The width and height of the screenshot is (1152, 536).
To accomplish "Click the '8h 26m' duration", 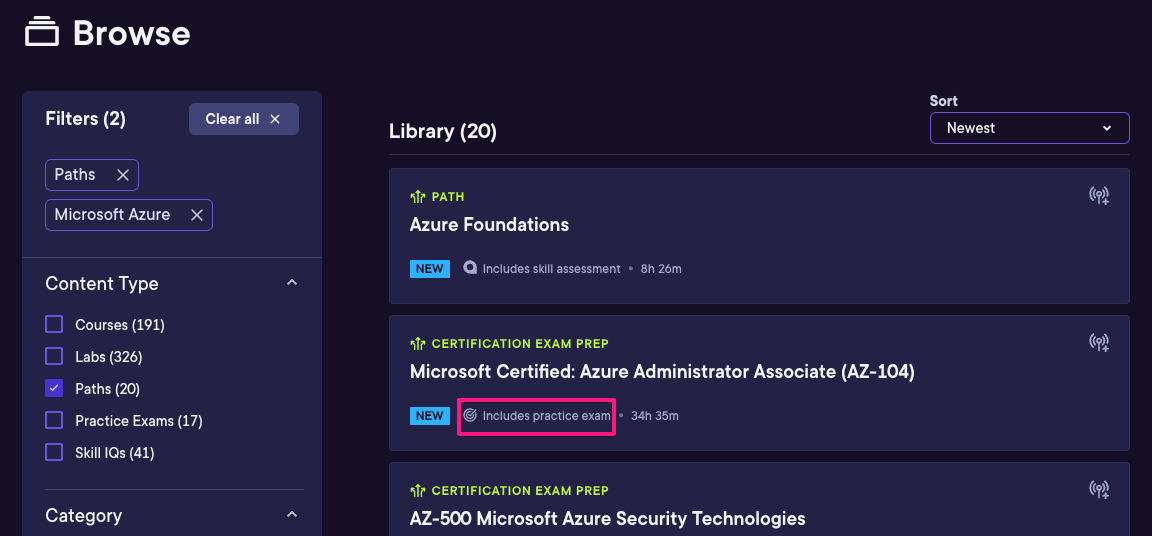I will (661, 269).
